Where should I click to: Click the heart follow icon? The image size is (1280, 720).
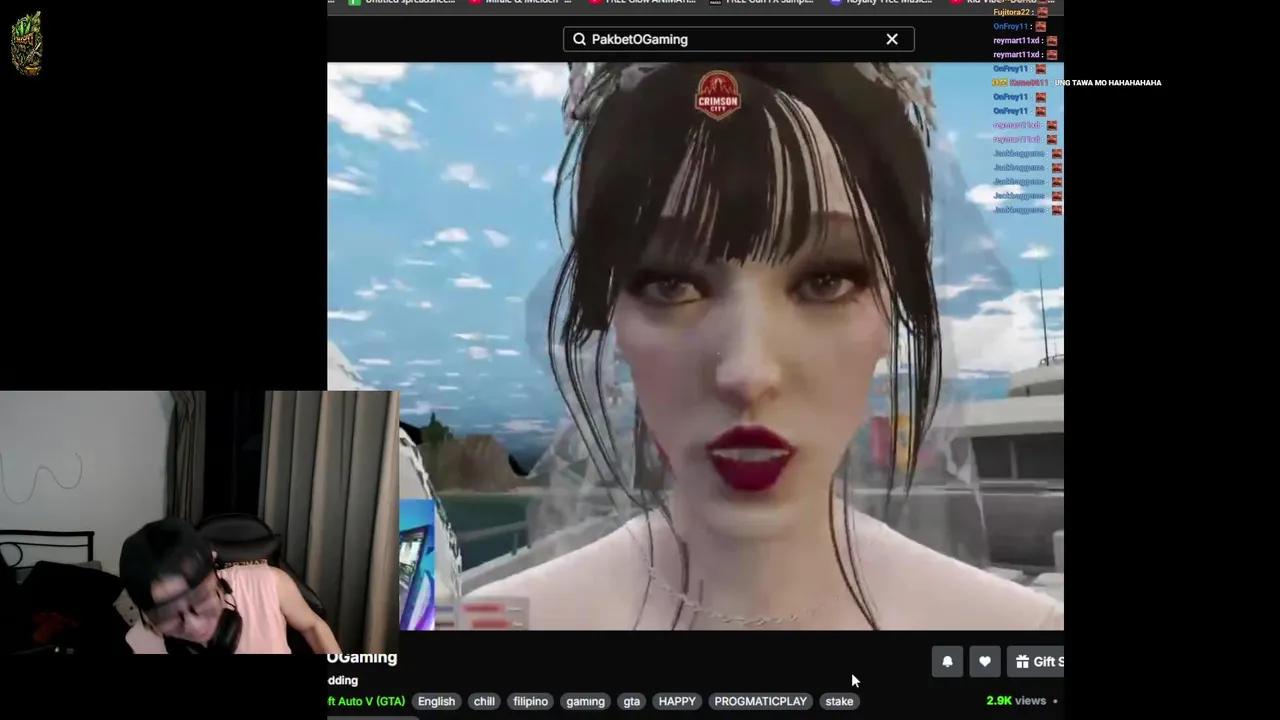(x=985, y=662)
